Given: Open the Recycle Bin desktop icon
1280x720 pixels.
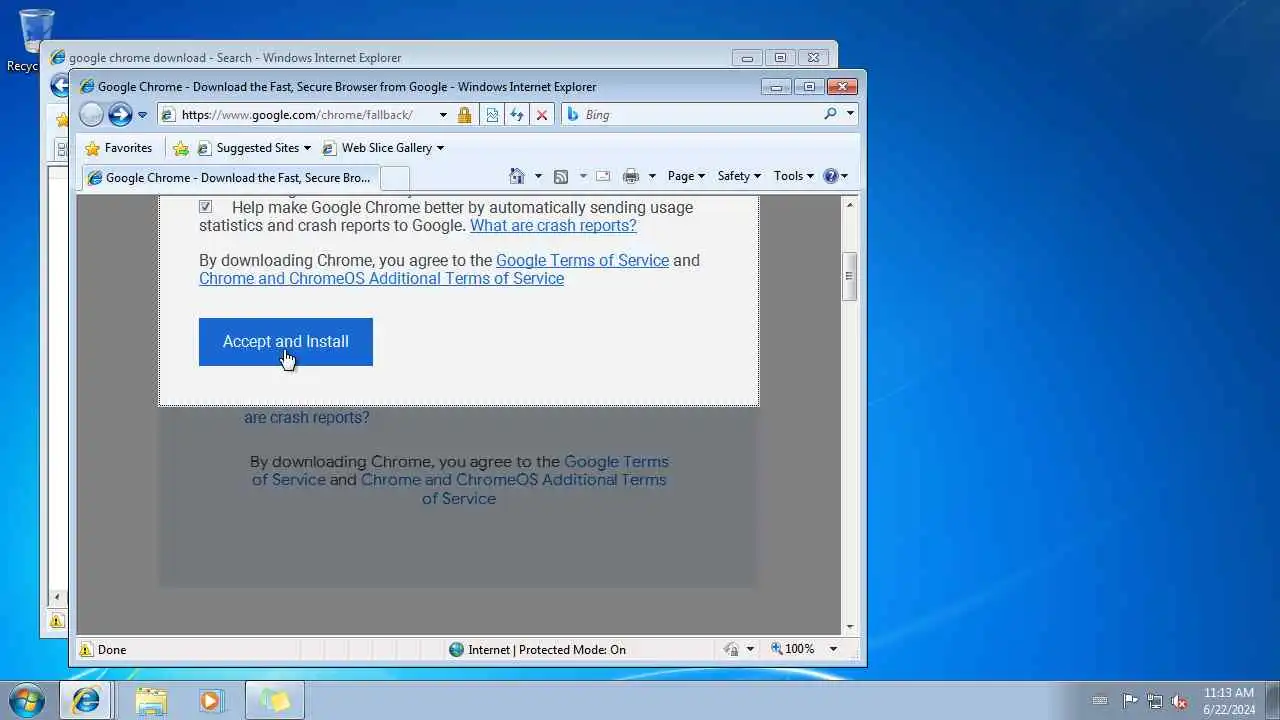Looking at the screenshot, I should pos(36,40).
